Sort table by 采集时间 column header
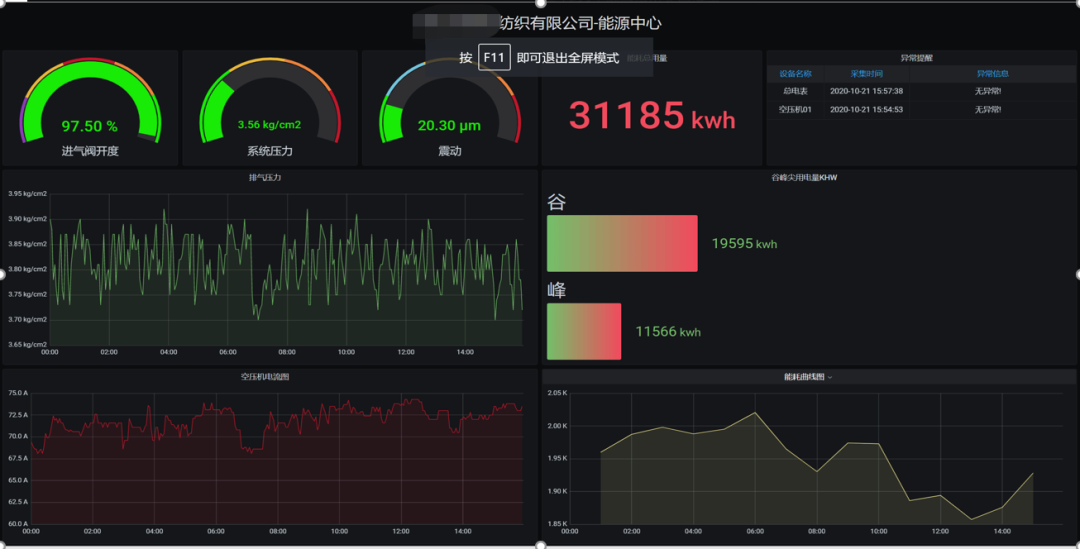Viewport: 1080px width, 549px height. coord(866,74)
